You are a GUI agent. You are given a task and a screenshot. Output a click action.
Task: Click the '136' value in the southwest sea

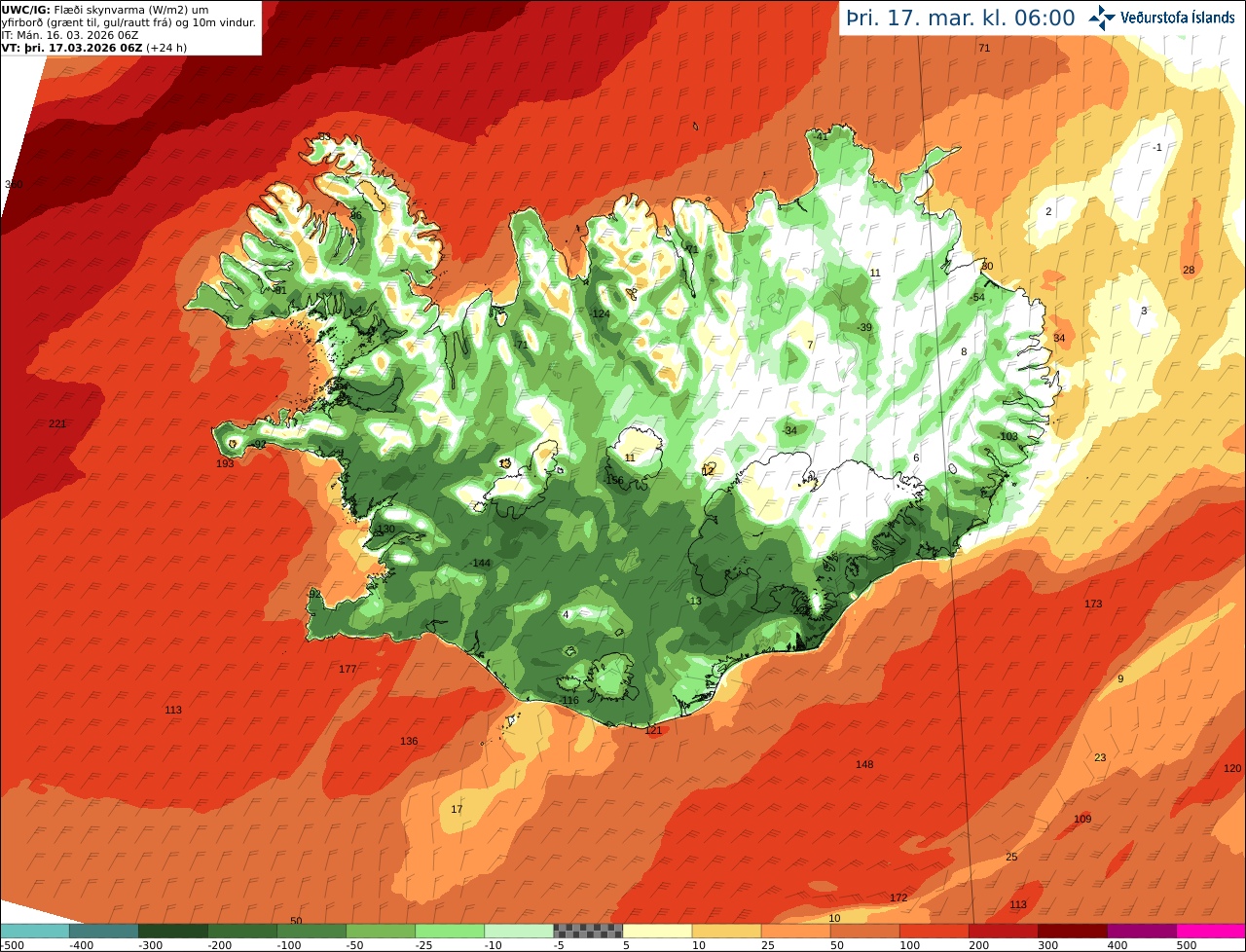tap(409, 741)
